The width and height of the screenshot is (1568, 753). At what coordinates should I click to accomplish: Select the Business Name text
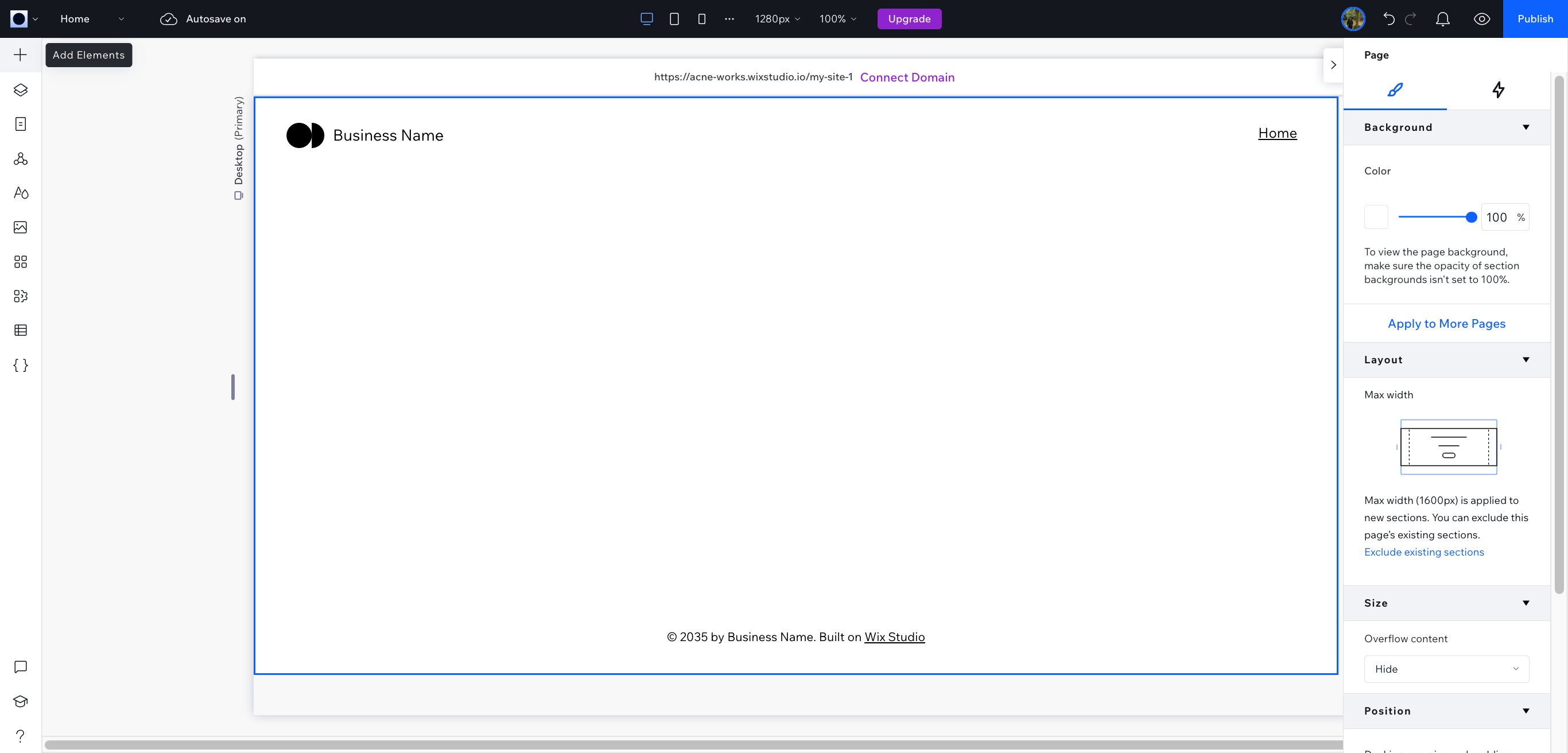click(x=388, y=135)
